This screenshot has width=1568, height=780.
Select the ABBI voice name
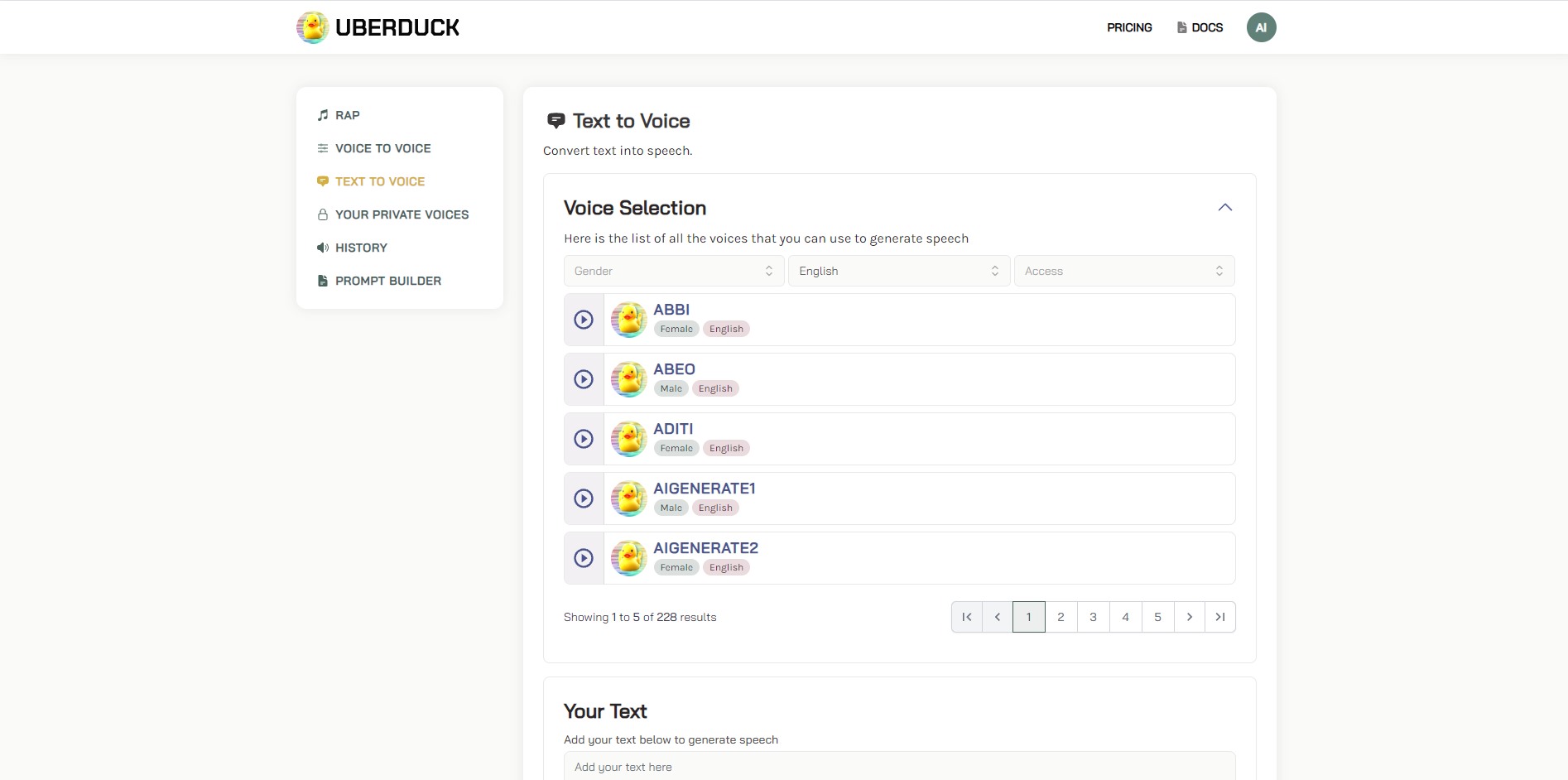pos(671,310)
